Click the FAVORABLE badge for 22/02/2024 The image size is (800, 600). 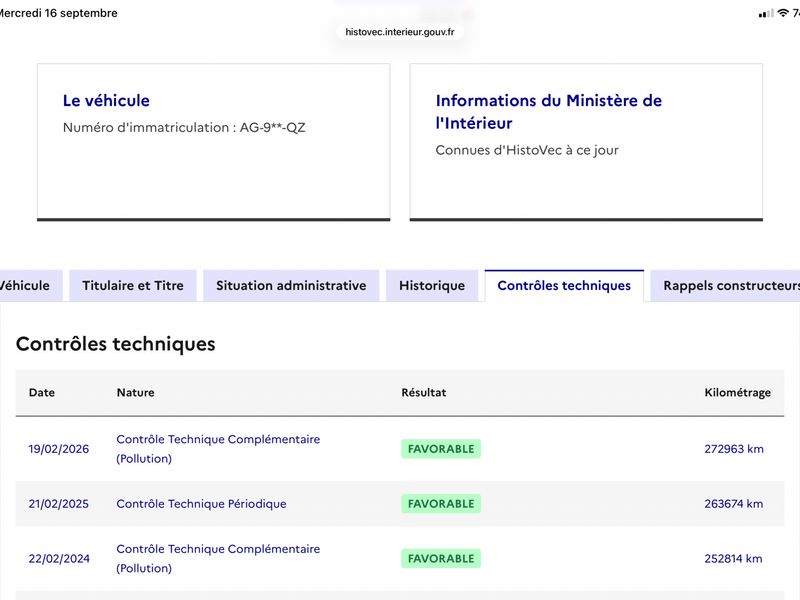441,559
